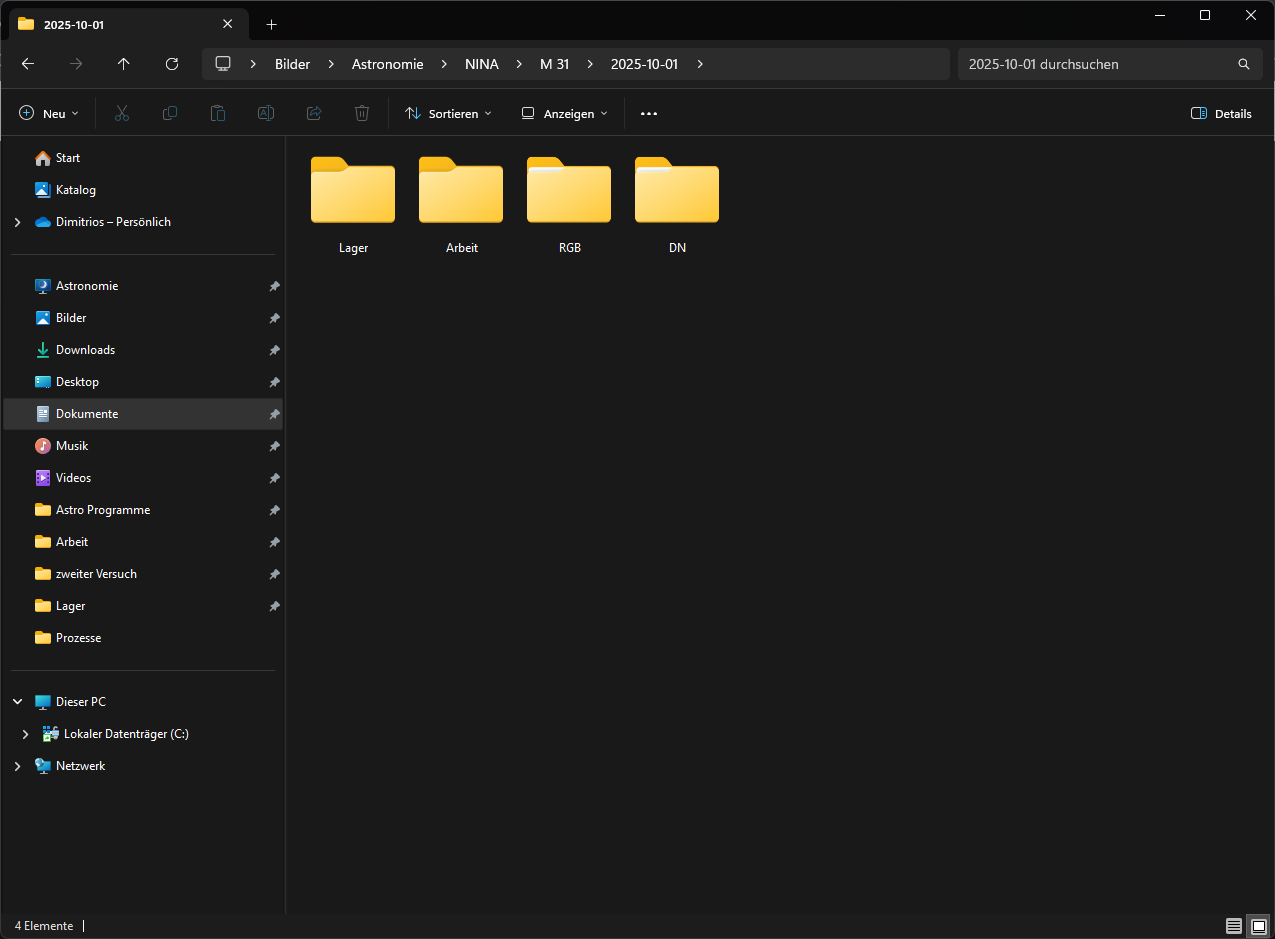Open the Anzeigen view dropdown
Image resolution: width=1275 pixels, height=939 pixels.
(x=564, y=114)
